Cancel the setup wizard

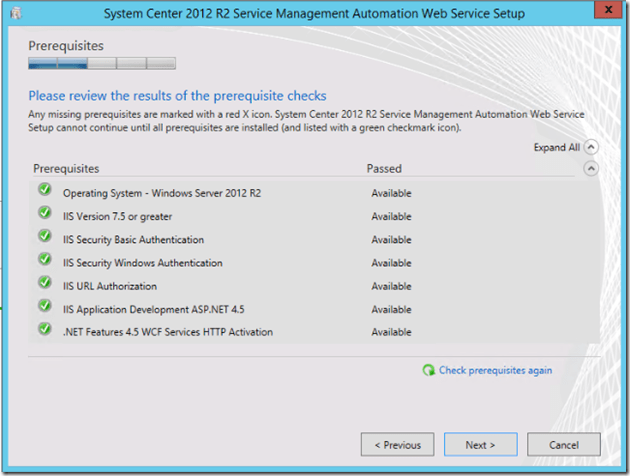(x=565, y=445)
